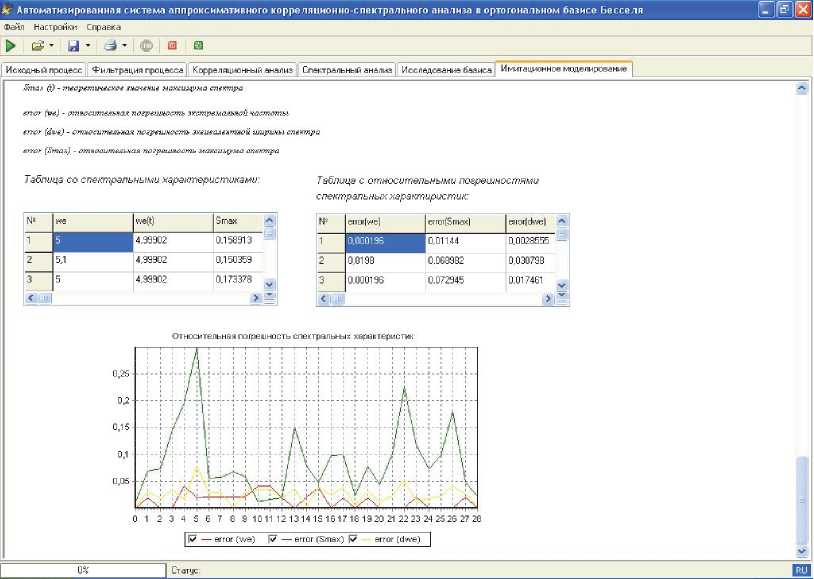The width and height of the screenshot is (814, 579).
Task: Click the green Run arrow icon
Action: pyautogui.click(x=11, y=46)
